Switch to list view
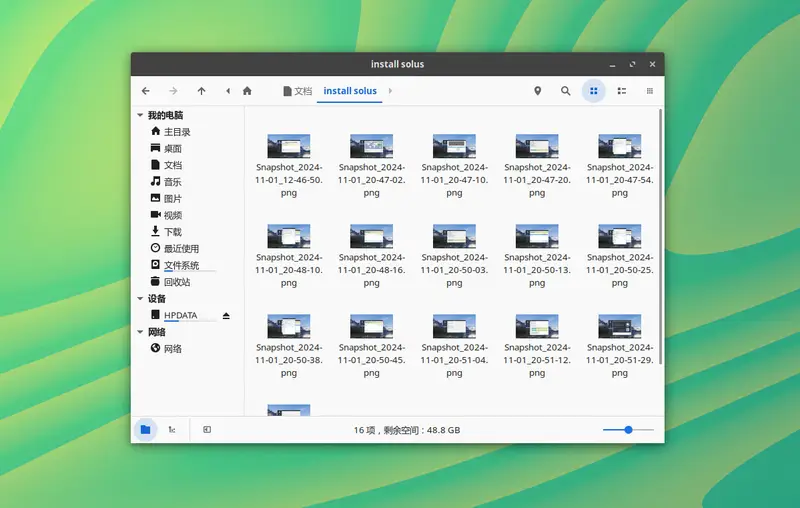This screenshot has width=800, height=508. (x=622, y=91)
